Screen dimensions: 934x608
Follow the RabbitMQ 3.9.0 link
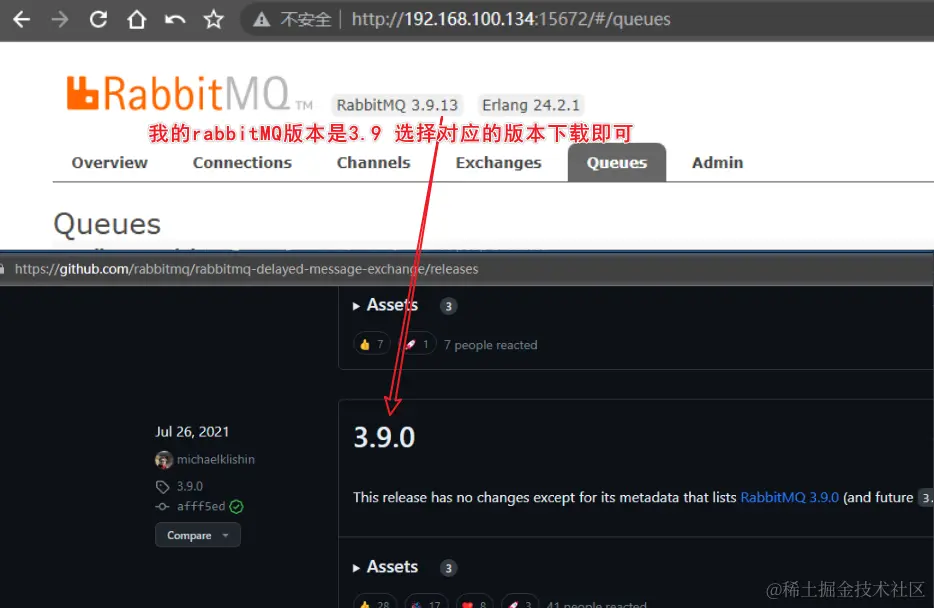coord(789,497)
